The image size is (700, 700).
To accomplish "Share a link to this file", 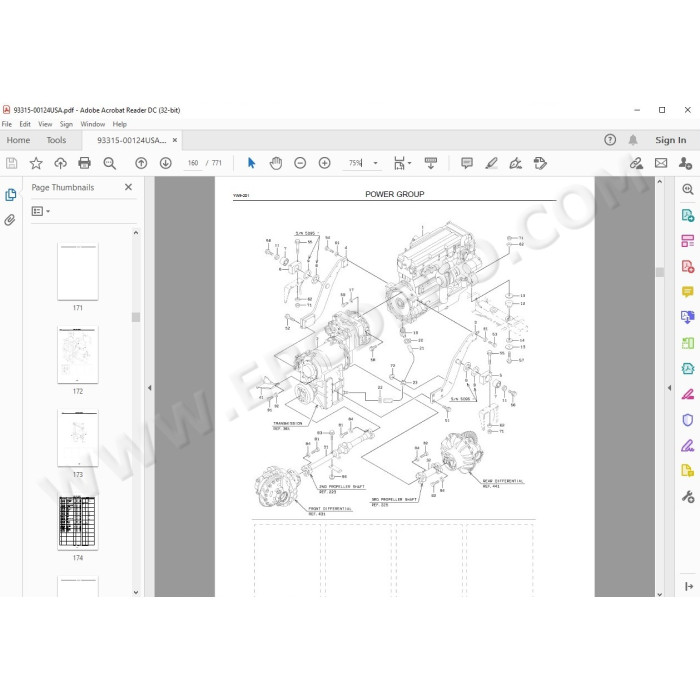I will pos(636,163).
